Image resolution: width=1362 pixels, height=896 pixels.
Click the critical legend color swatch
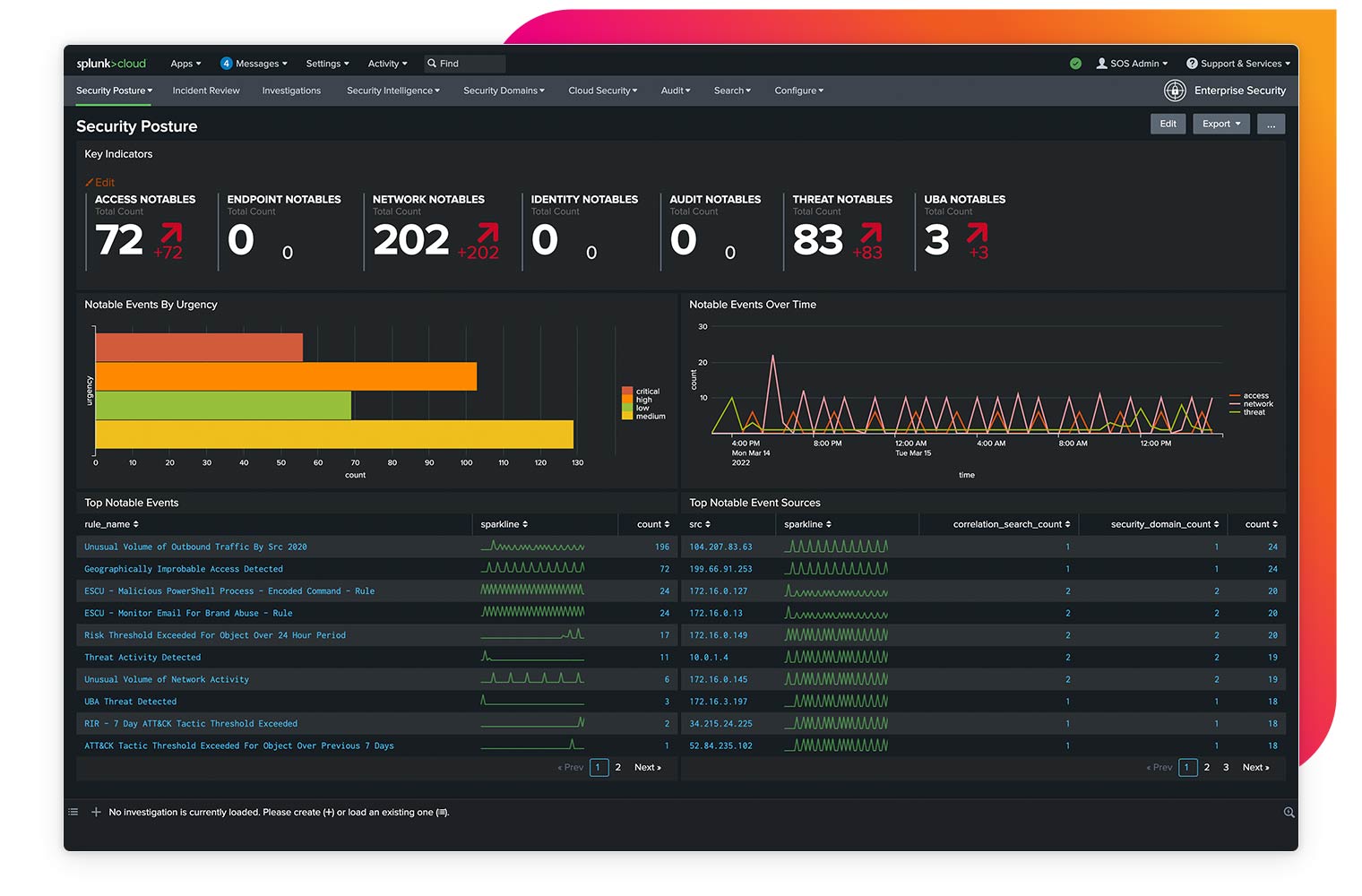point(626,392)
